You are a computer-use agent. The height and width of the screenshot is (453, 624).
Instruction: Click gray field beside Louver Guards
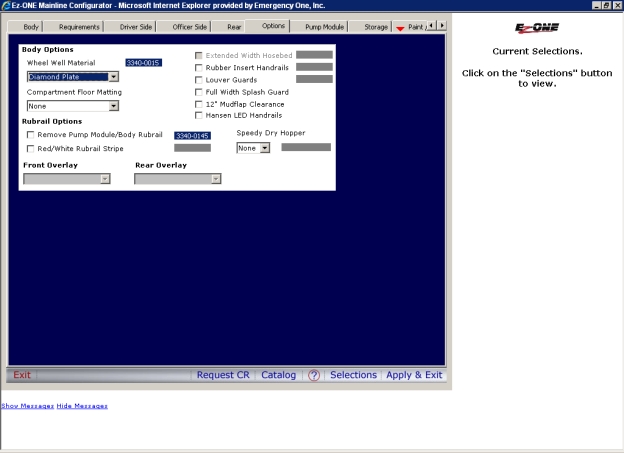click(314, 79)
